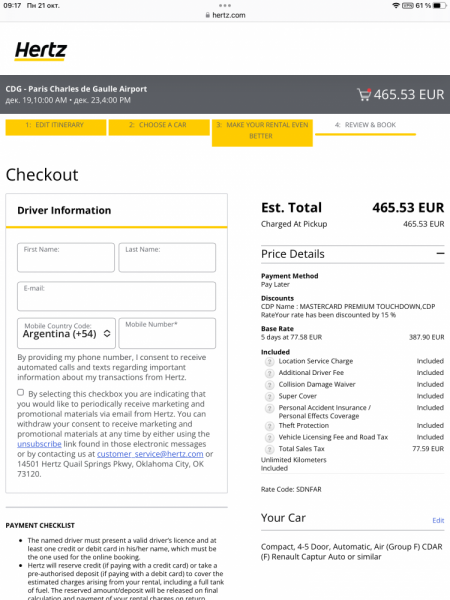Tap the three-dot multitasking indicator
The width and height of the screenshot is (450, 600).
pyautogui.click(x=225, y=5)
